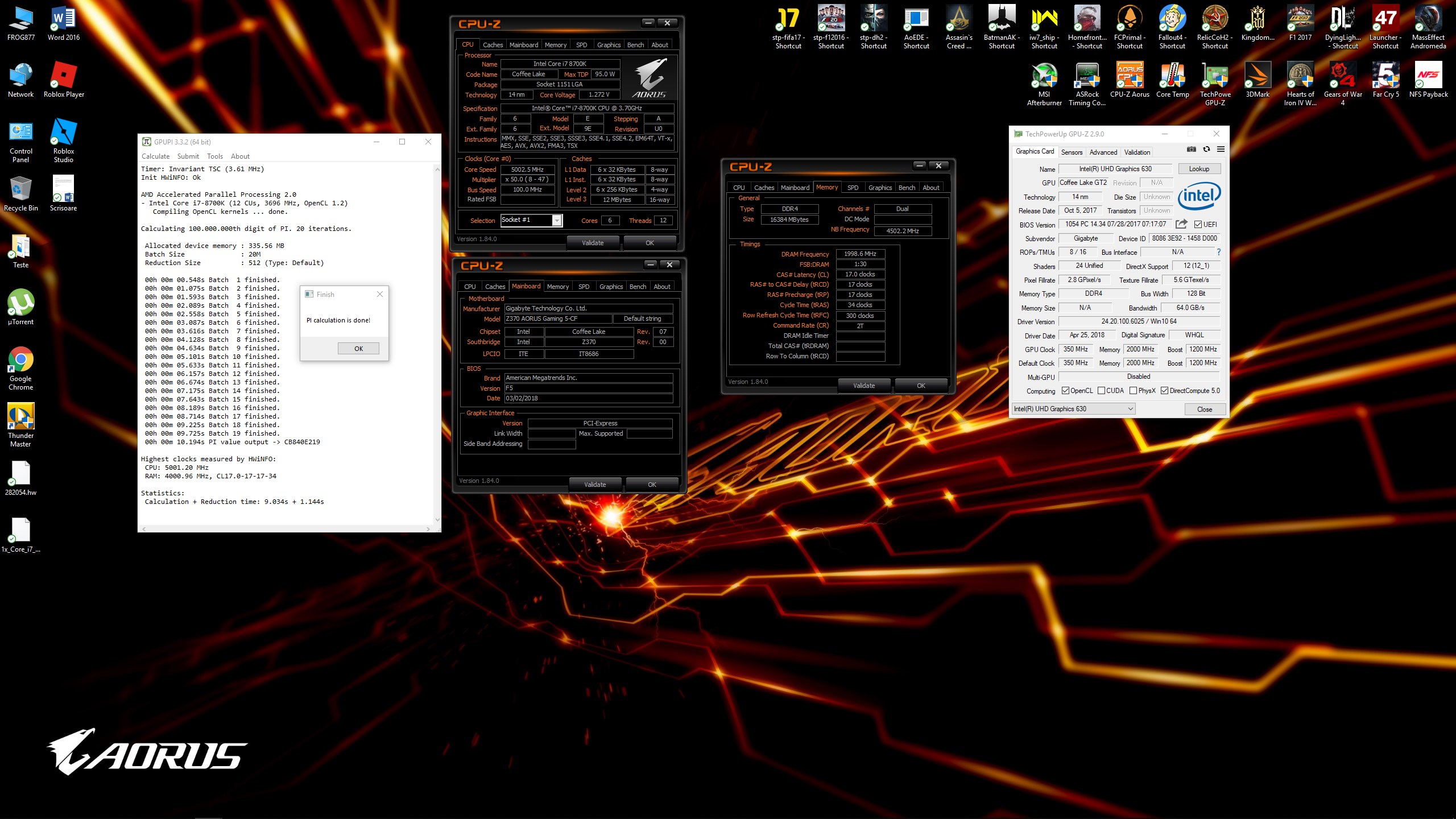Open Core Temp desktop icon
This screenshot has width=1456, height=819.
1172,81
